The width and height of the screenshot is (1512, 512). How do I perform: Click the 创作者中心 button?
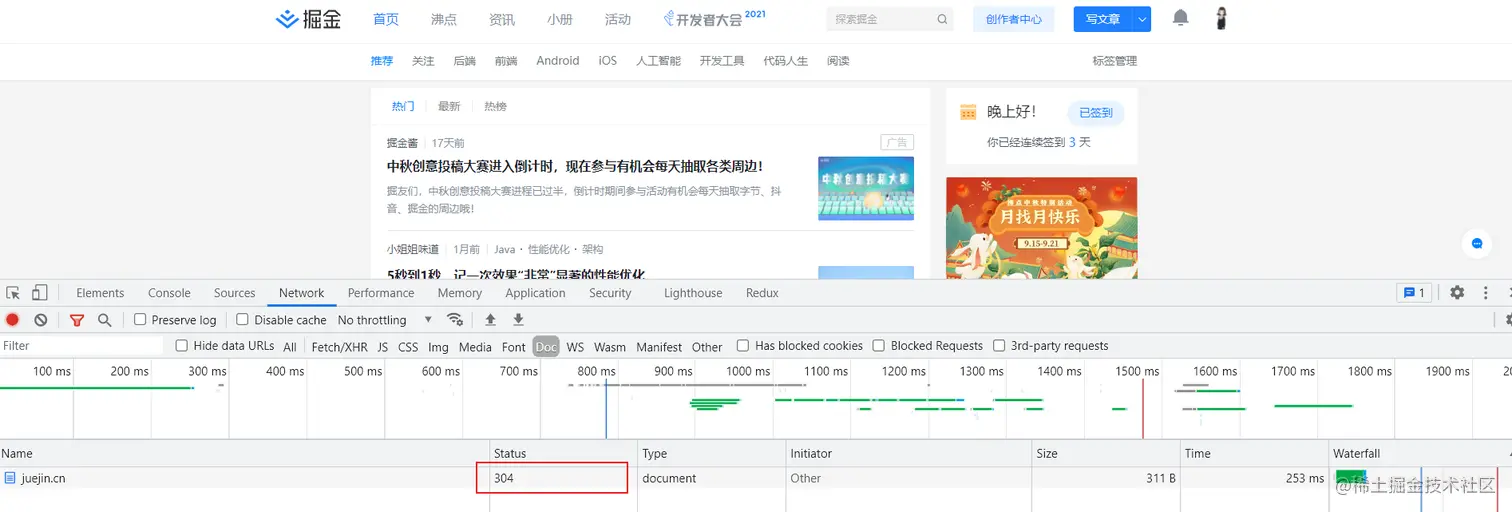1013,19
